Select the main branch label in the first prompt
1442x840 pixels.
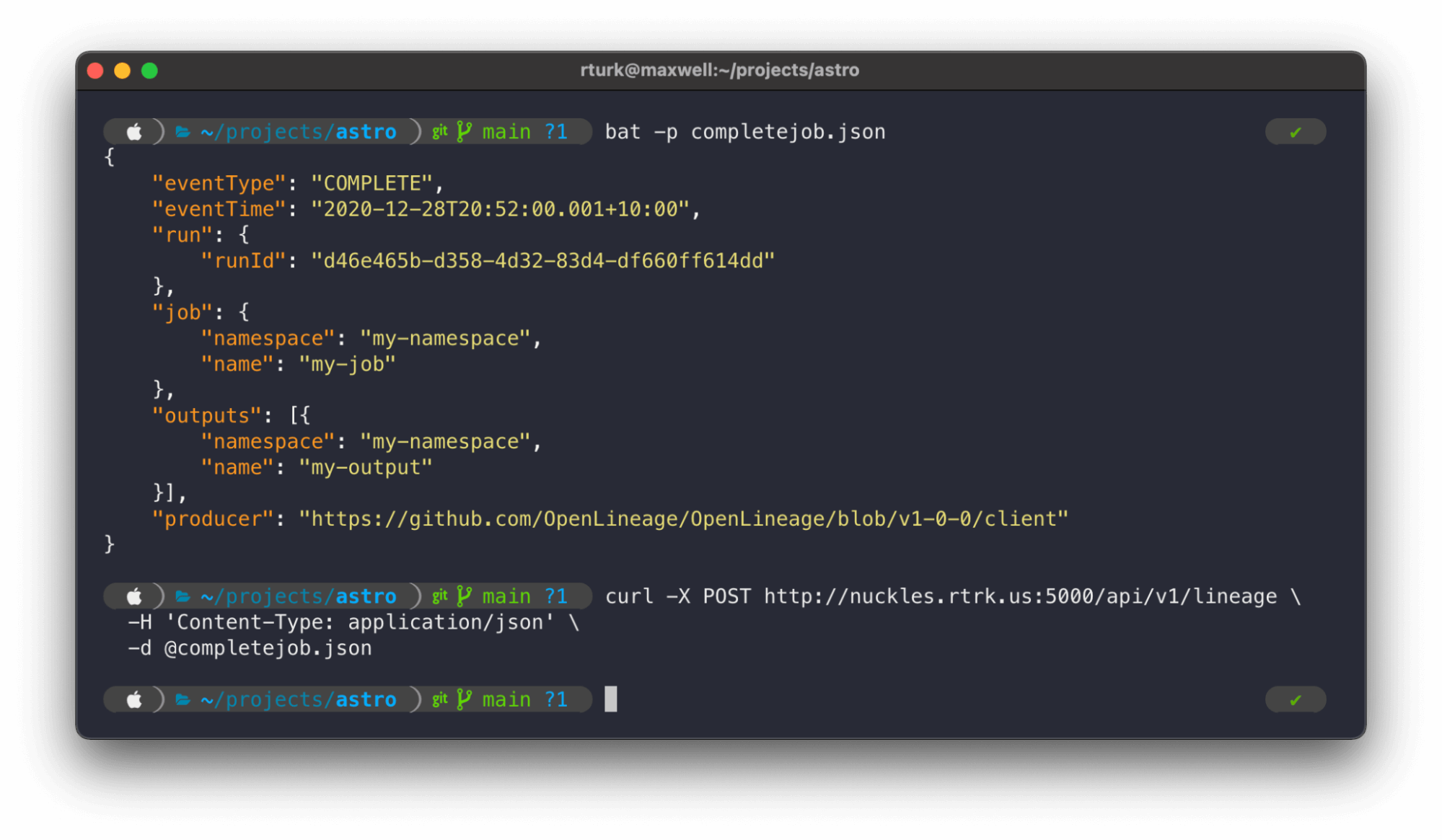coord(505,131)
